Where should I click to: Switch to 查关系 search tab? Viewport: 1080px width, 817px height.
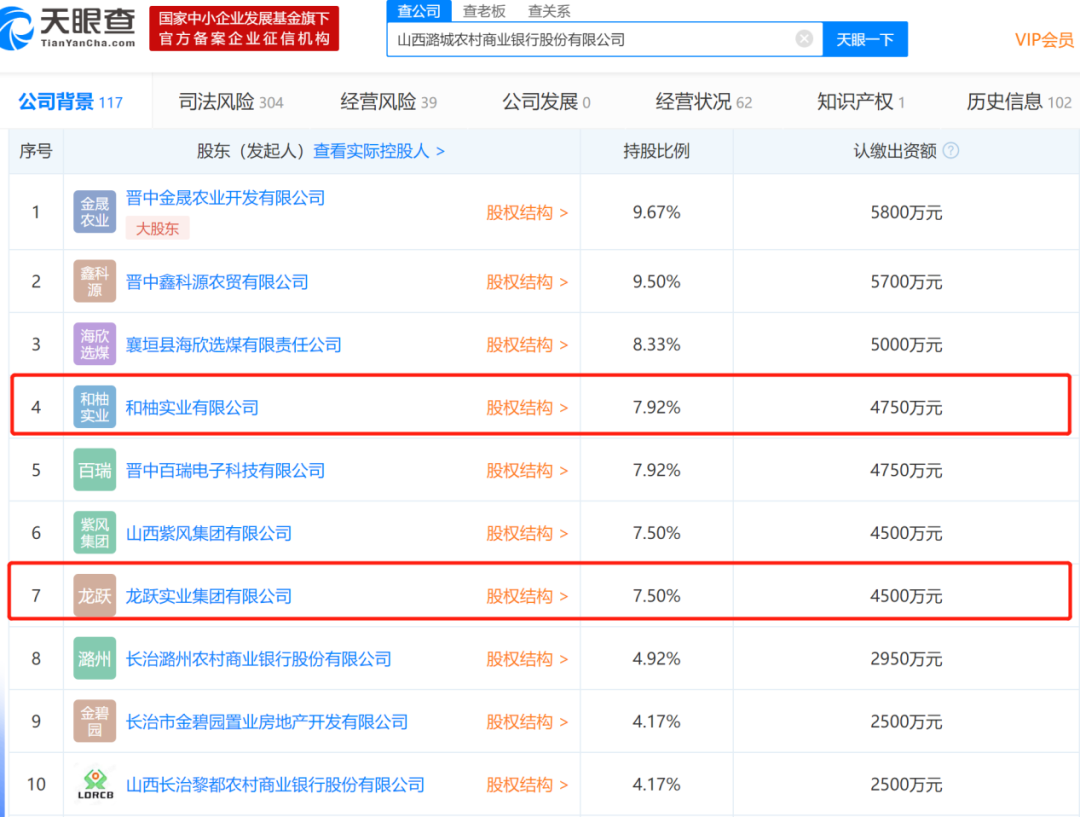coord(549,11)
